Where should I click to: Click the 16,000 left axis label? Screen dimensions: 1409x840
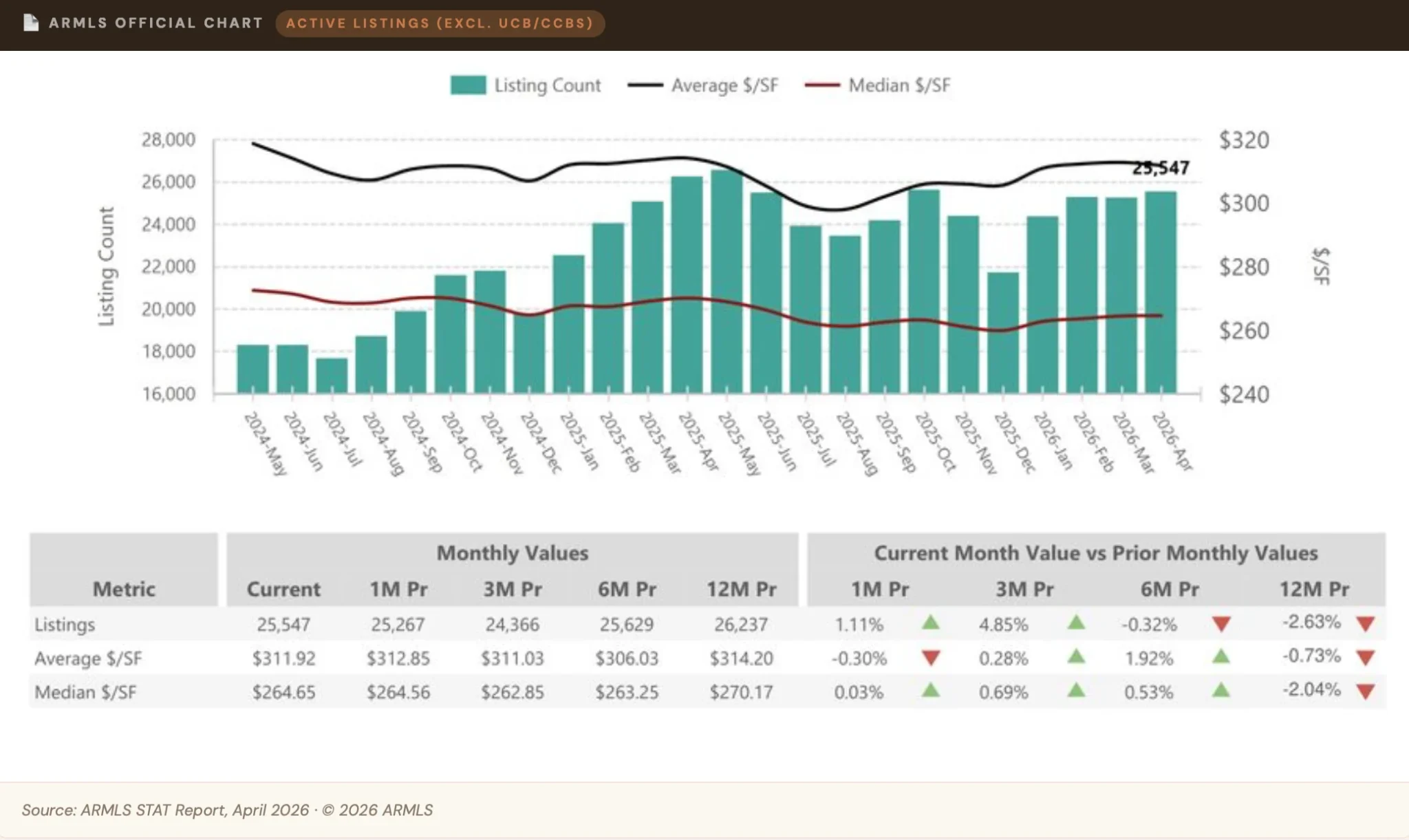coord(169,394)
